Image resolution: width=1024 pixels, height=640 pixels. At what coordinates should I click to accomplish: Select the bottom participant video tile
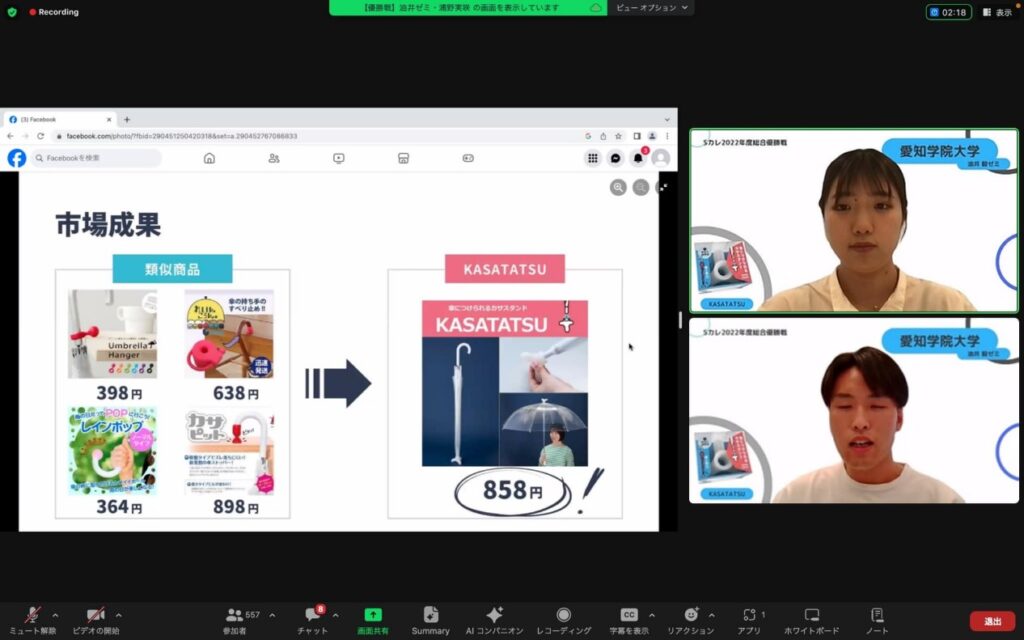(x=854, y=411)
